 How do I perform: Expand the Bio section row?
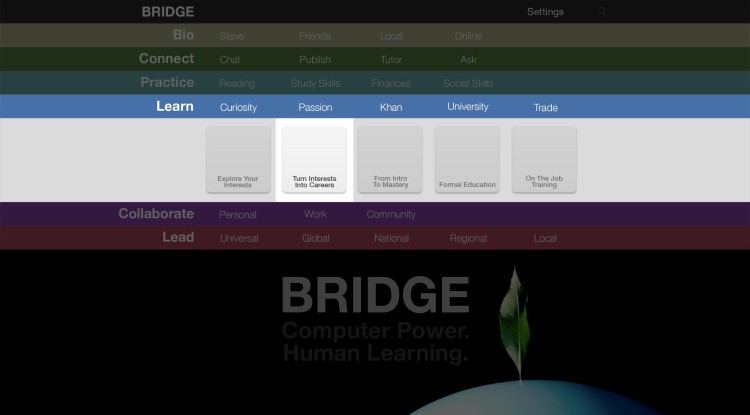(x=183, y=35)
